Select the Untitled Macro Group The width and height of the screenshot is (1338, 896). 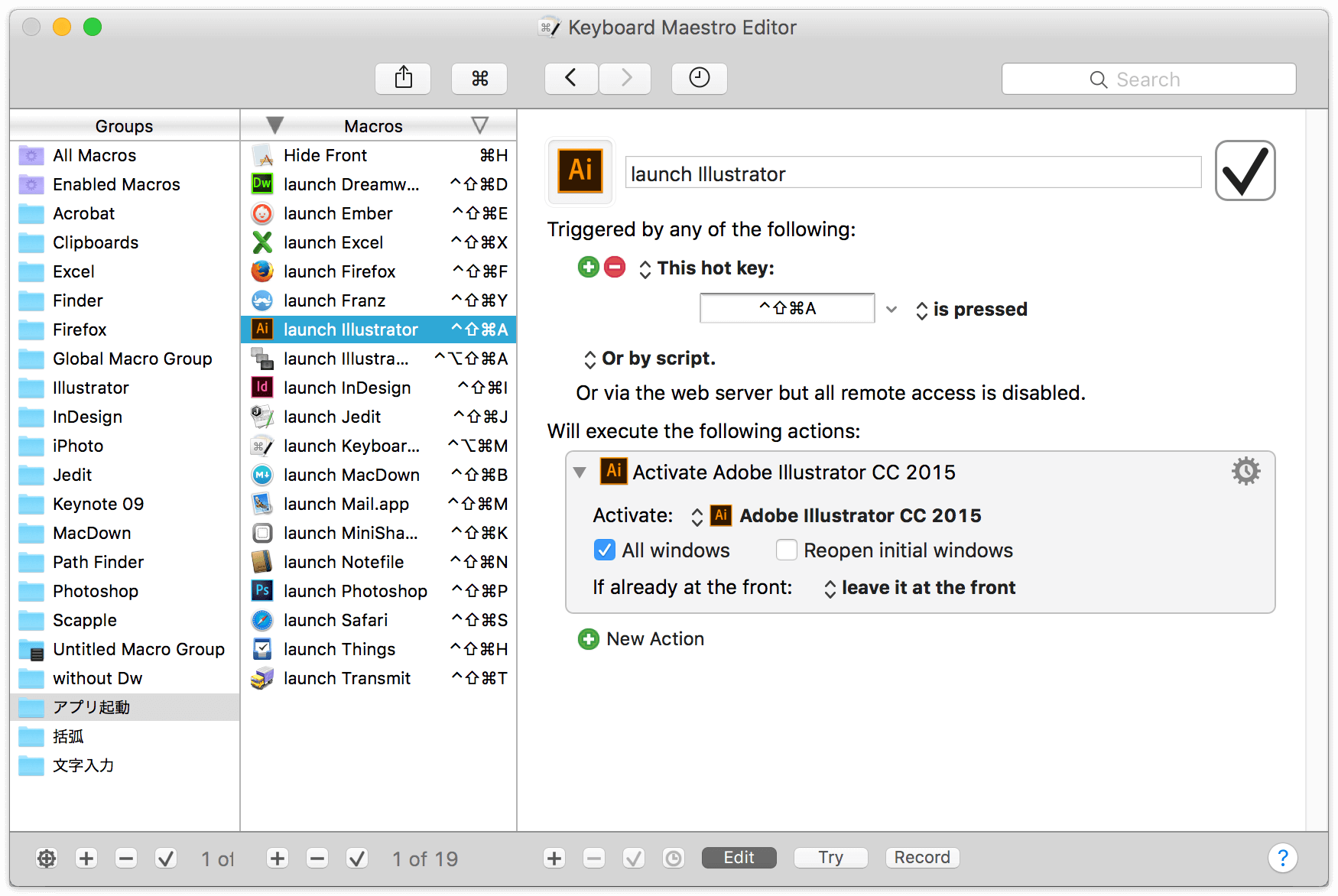pos(125,649)
